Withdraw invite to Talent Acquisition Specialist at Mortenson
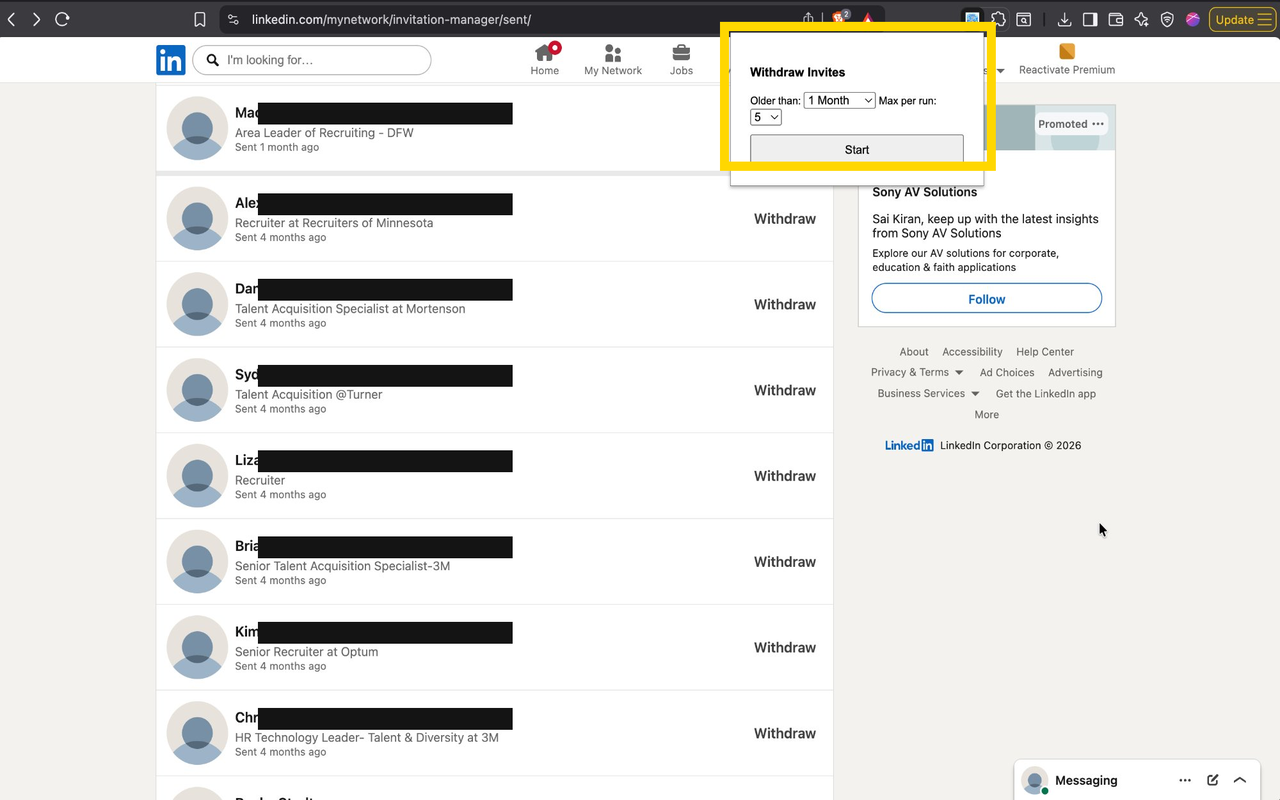The width and height of the screenshot is (1280, 800). point(785,304)
